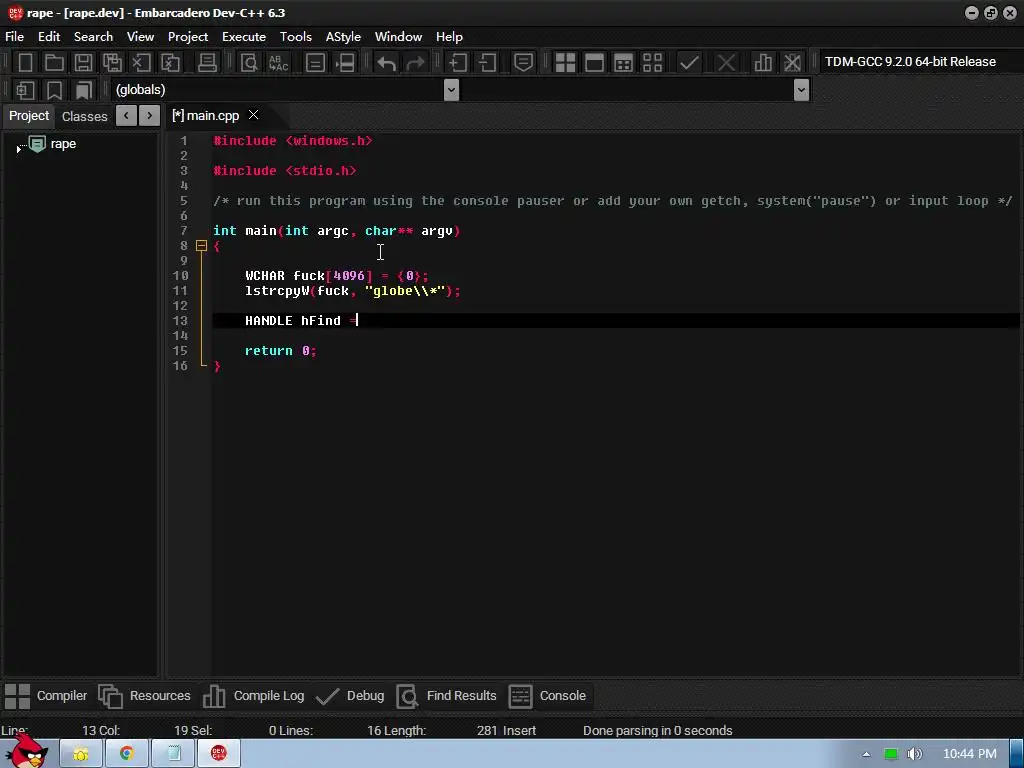1024x768 pixels.
Task: Click the Profile Analysis bar chart icon
Action: (x=763, y=63)
